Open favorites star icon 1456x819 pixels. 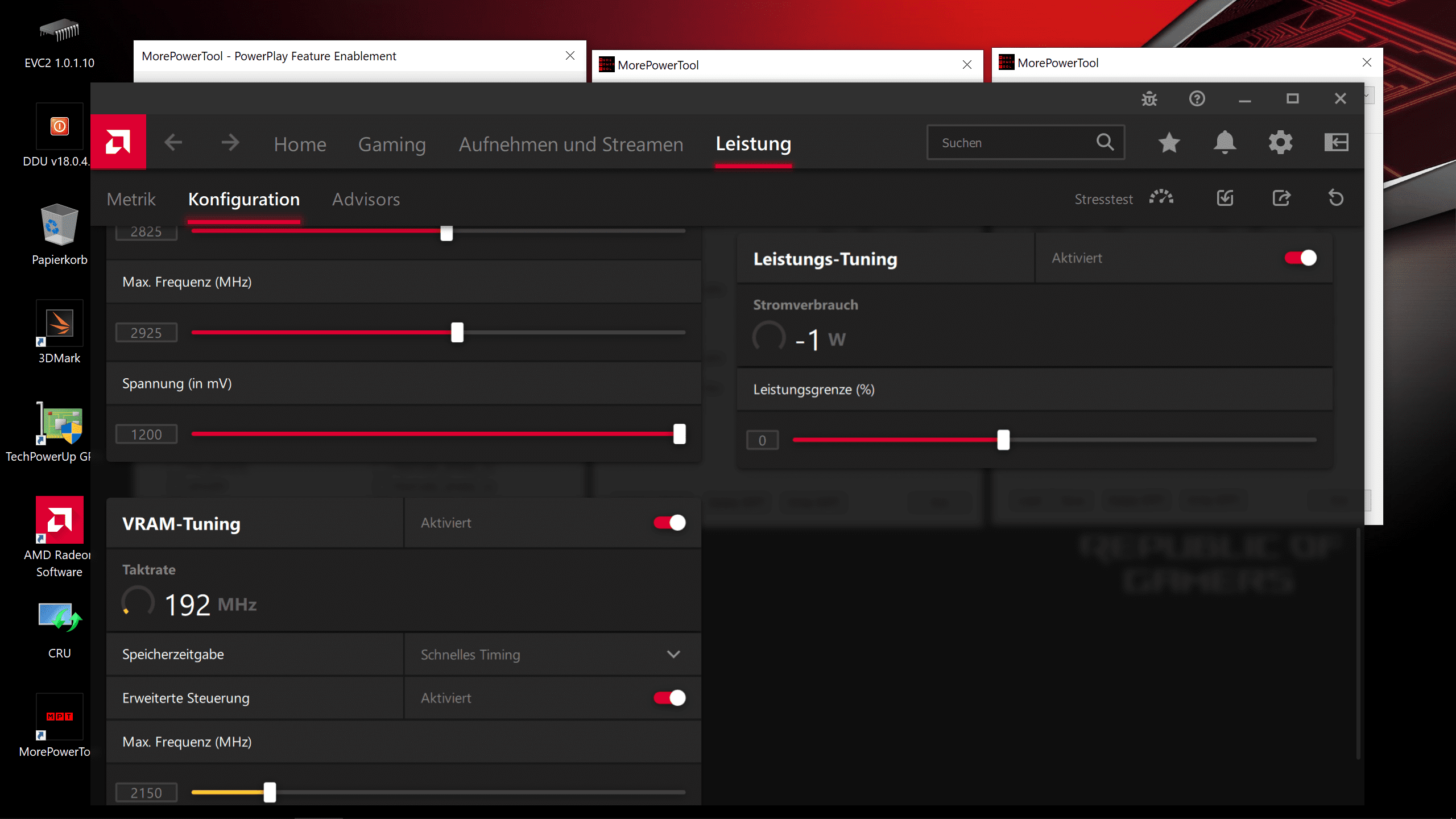[x=1169, y=143]
